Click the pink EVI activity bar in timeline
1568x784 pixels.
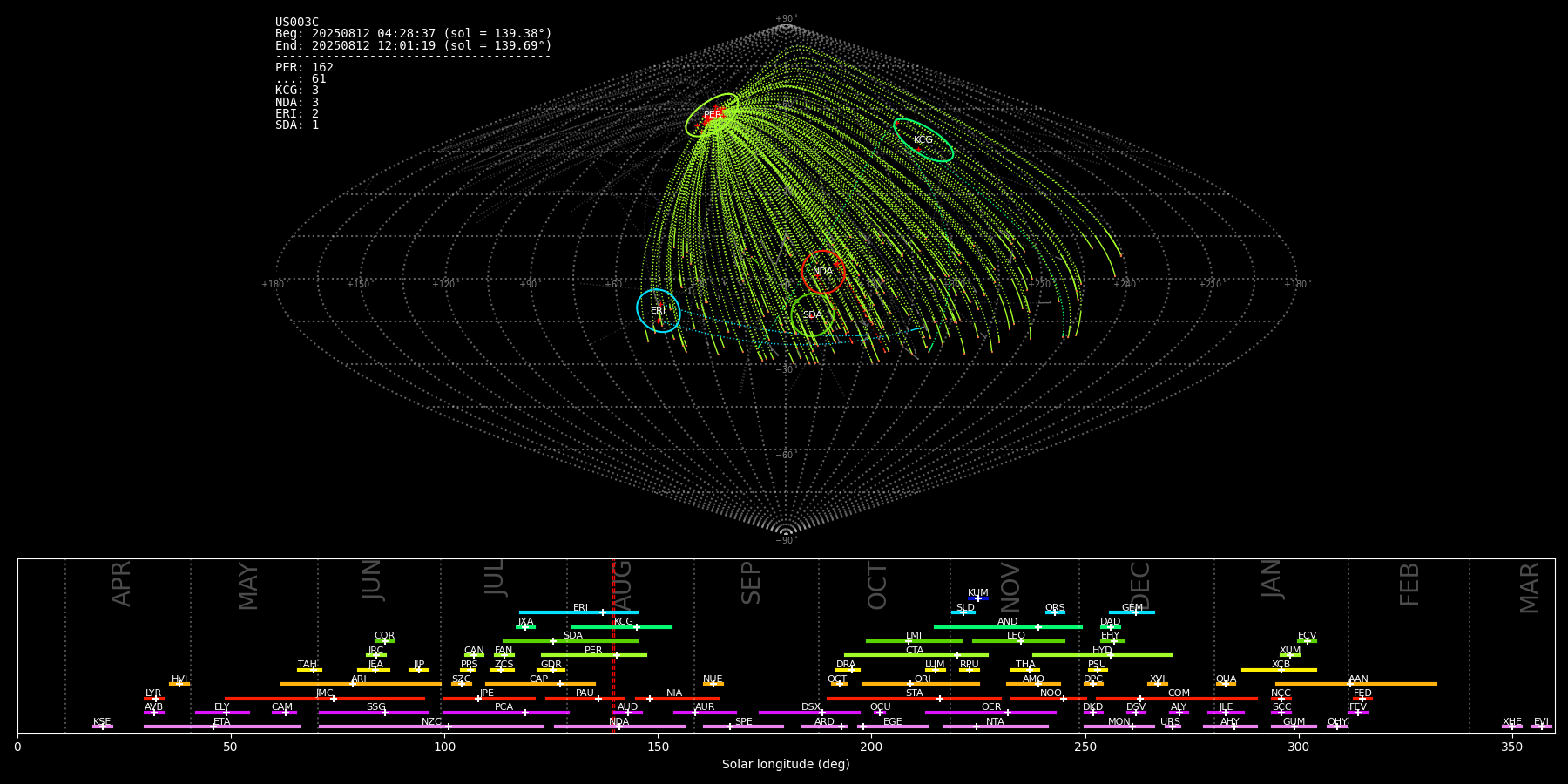point(1542,727)
